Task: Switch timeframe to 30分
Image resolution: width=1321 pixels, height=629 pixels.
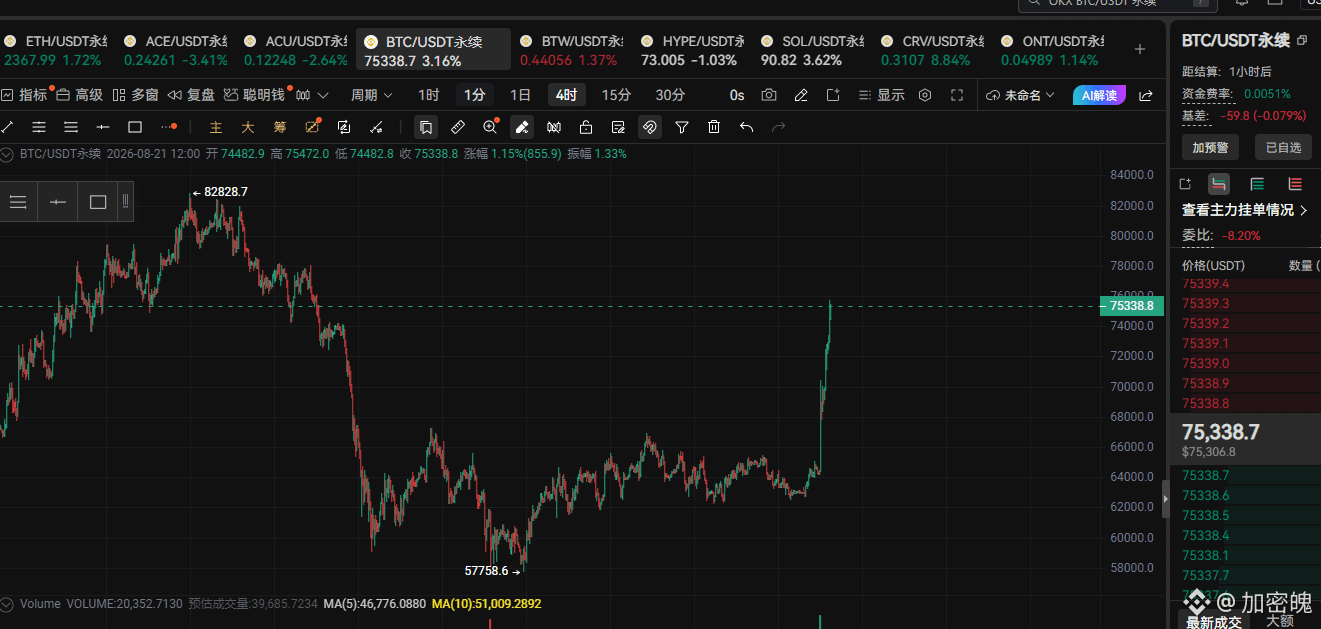Action: click(670, 95)
